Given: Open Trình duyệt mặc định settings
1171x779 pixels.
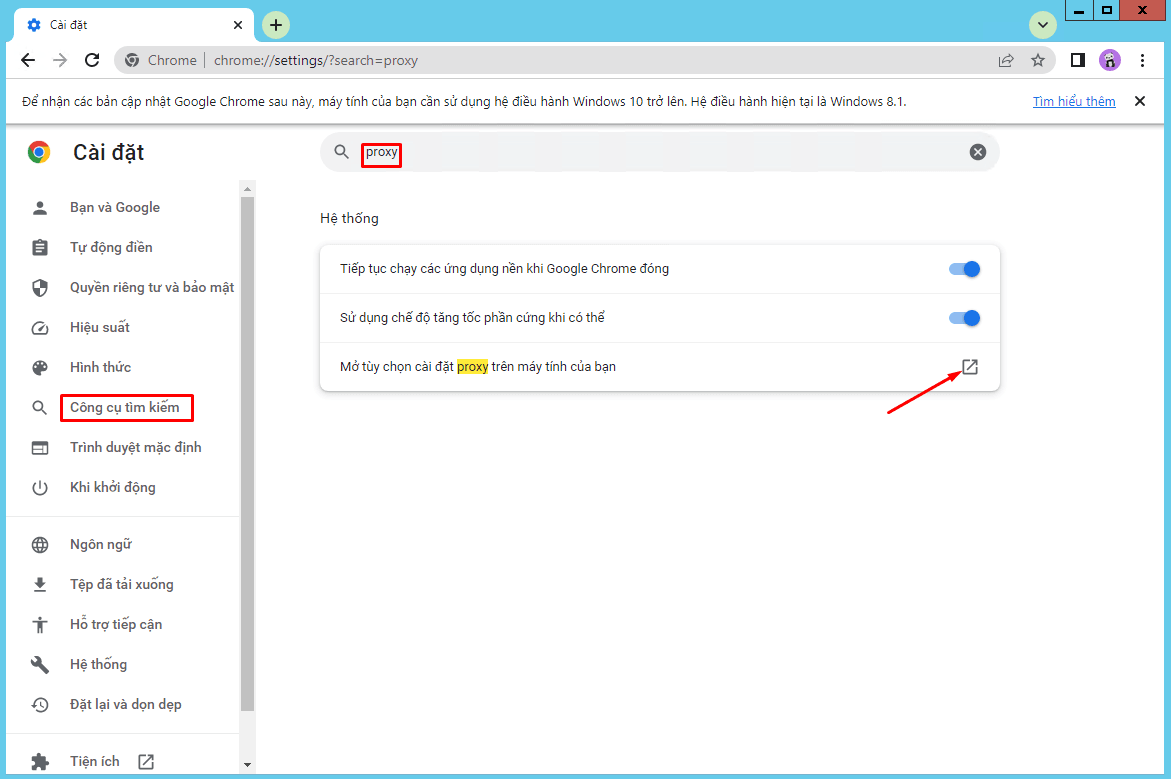Looking at the screenshot, I should (x=136, y=447).
